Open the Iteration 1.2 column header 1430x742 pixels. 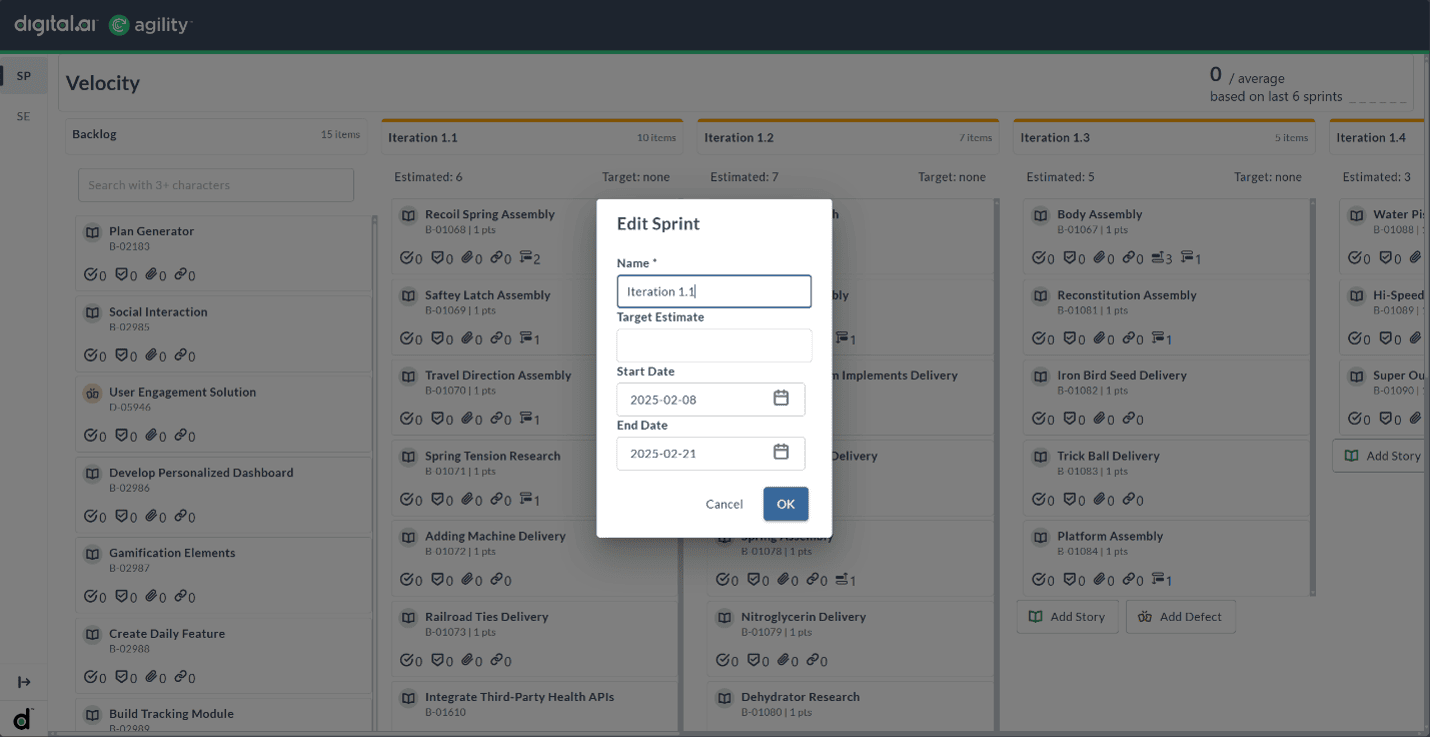click(x=847, y=137)
